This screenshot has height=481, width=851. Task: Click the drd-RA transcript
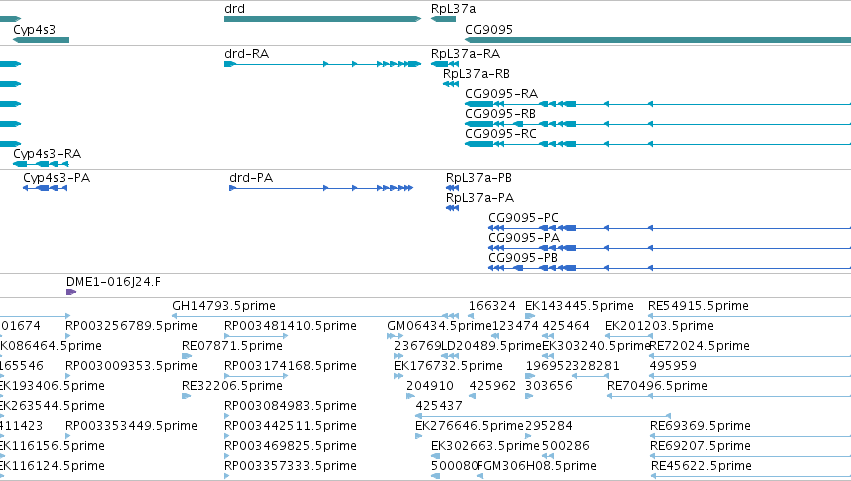[322, 64]
